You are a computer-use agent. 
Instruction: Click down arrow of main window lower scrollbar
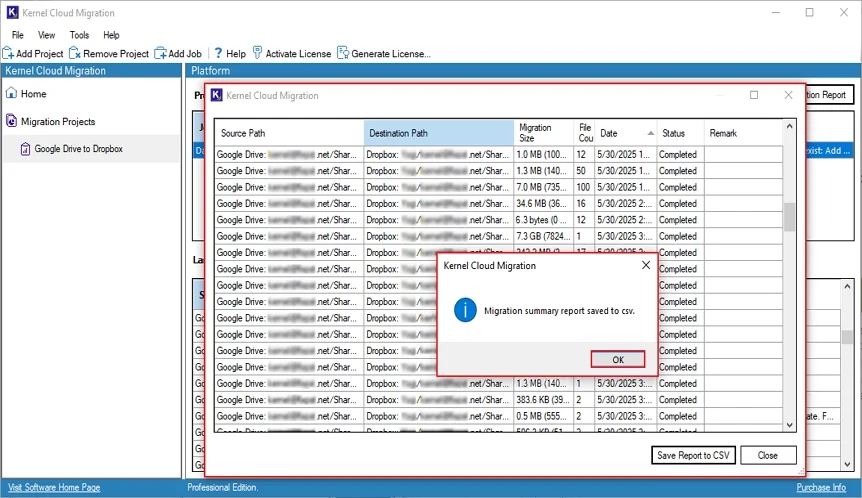tap(847, 464)
